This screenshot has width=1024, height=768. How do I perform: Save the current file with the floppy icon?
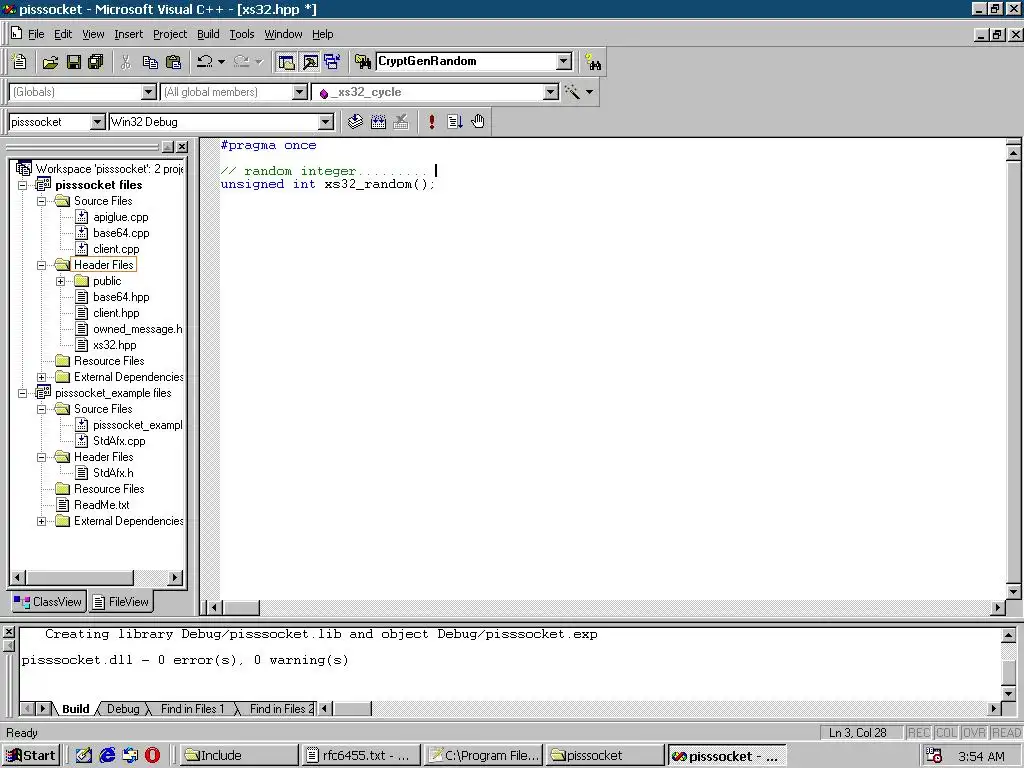click(x=74, y=62)
